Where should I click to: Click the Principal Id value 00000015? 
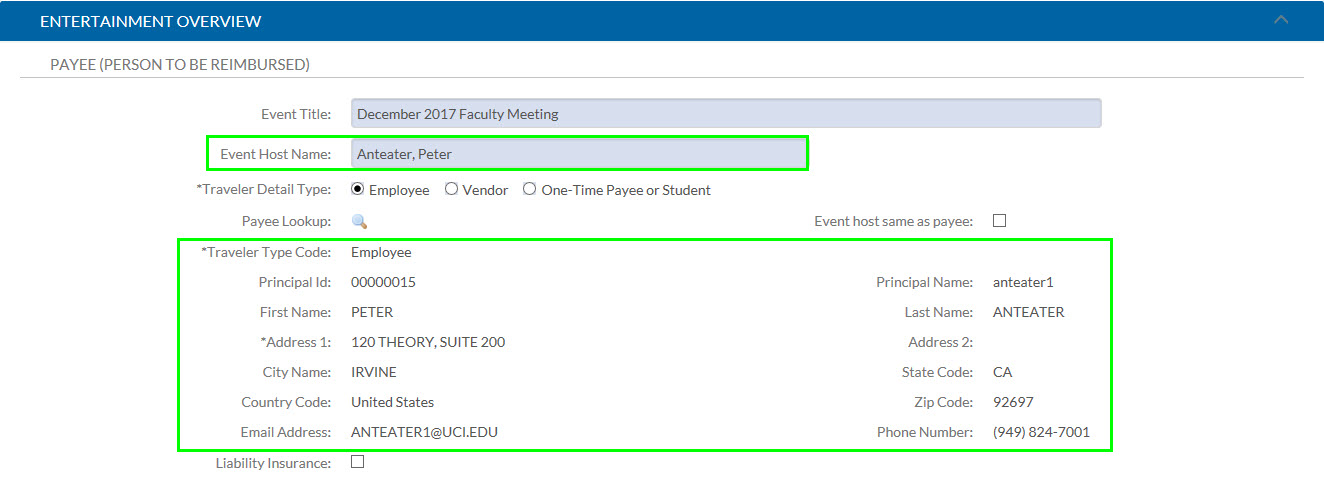383,282
